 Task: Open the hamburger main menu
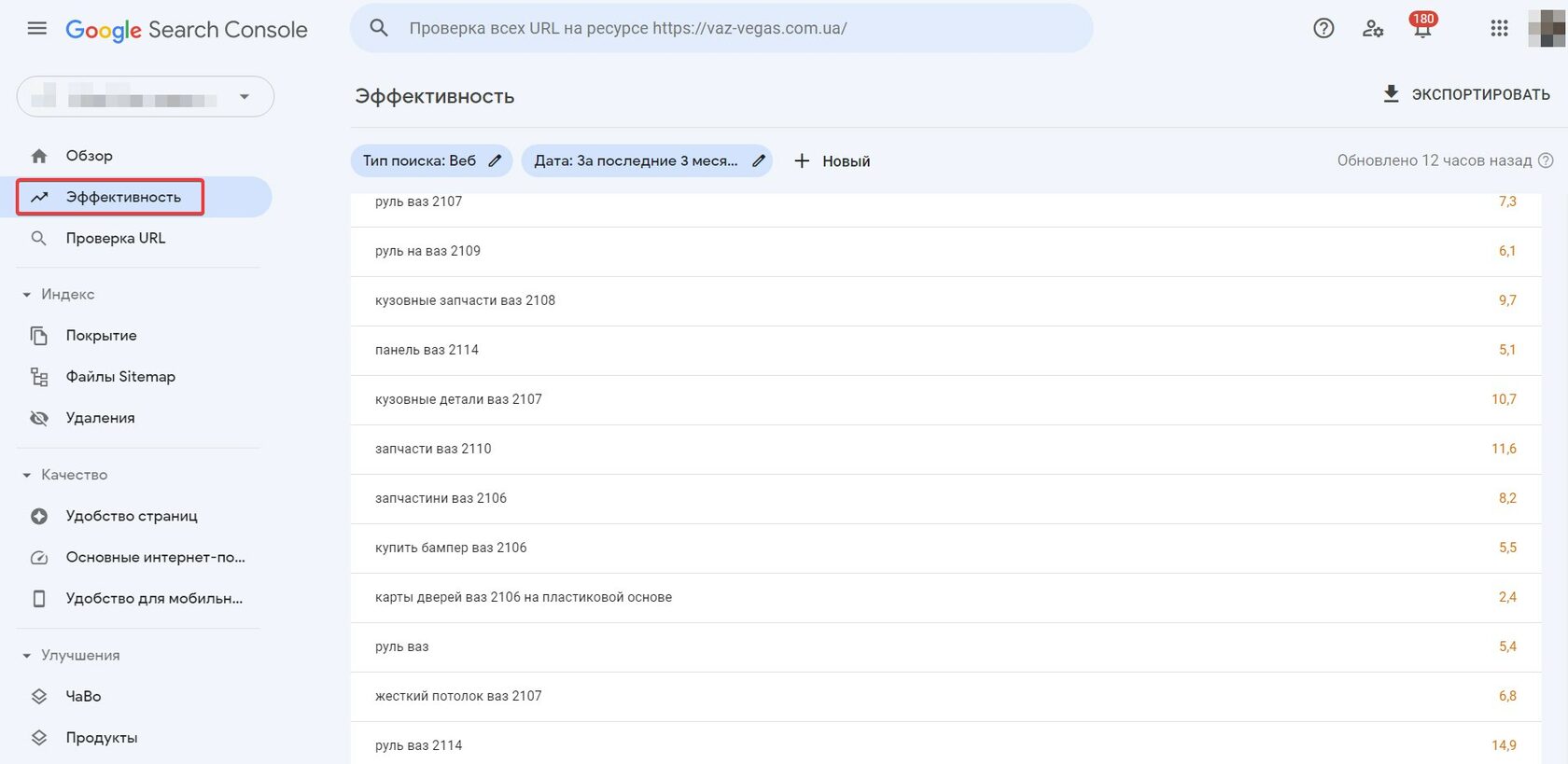click(37, 28)
